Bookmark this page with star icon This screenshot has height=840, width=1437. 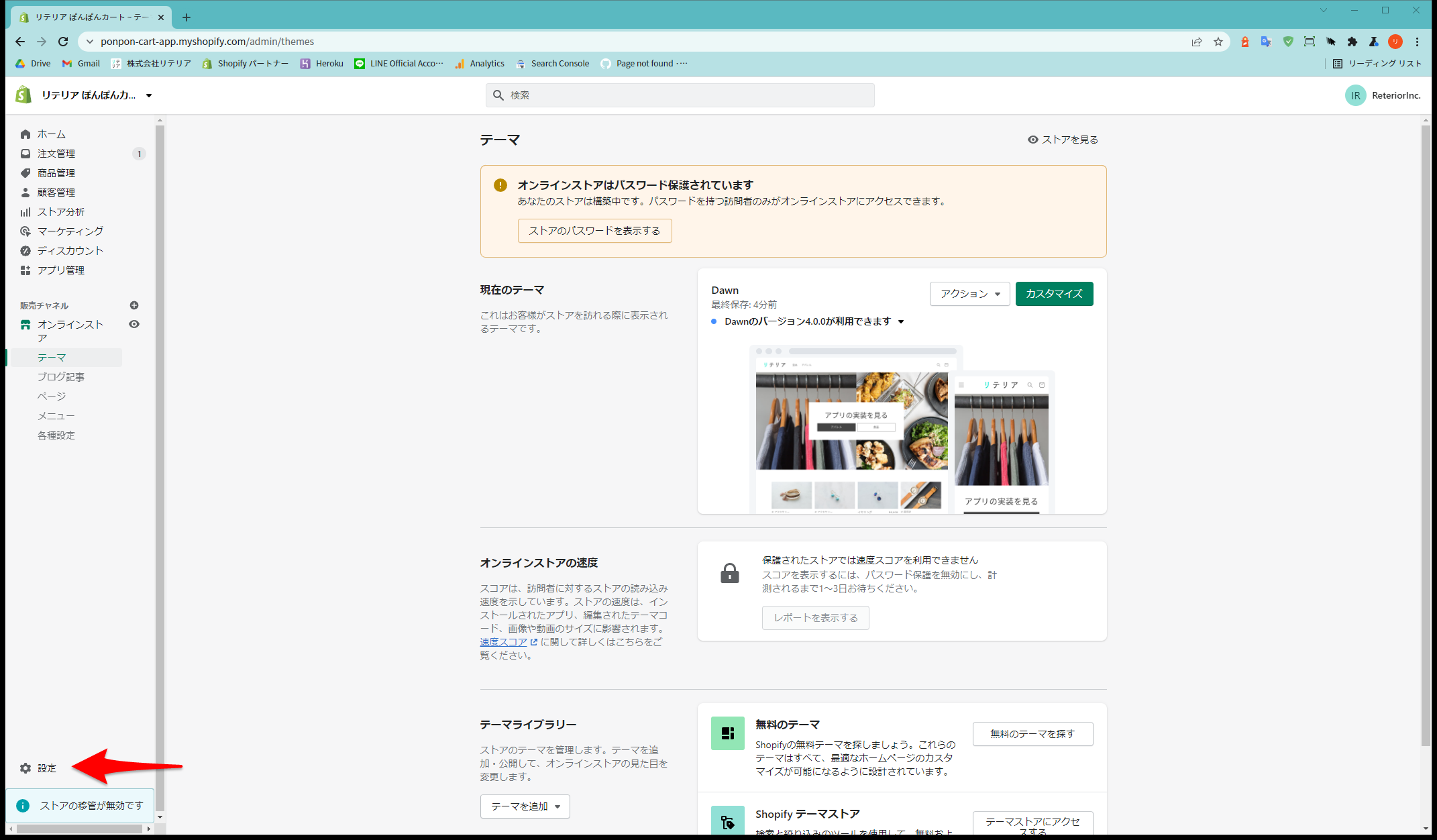[1218, 42]
